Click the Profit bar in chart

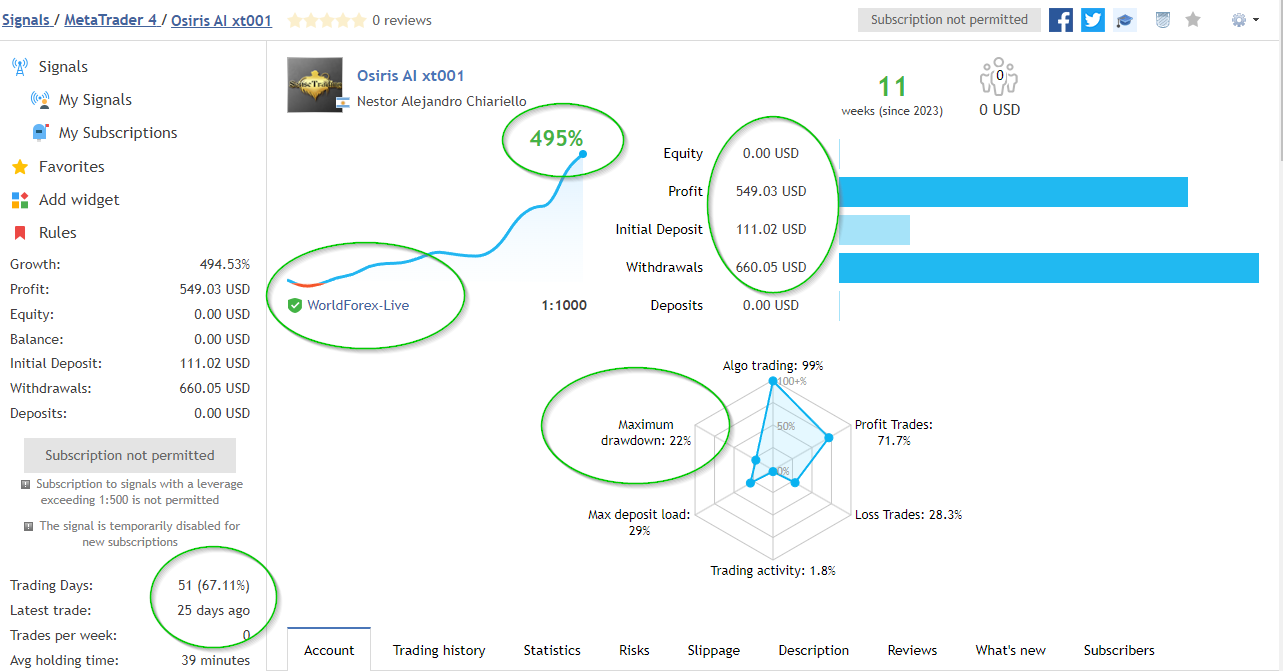point(1013,192)
